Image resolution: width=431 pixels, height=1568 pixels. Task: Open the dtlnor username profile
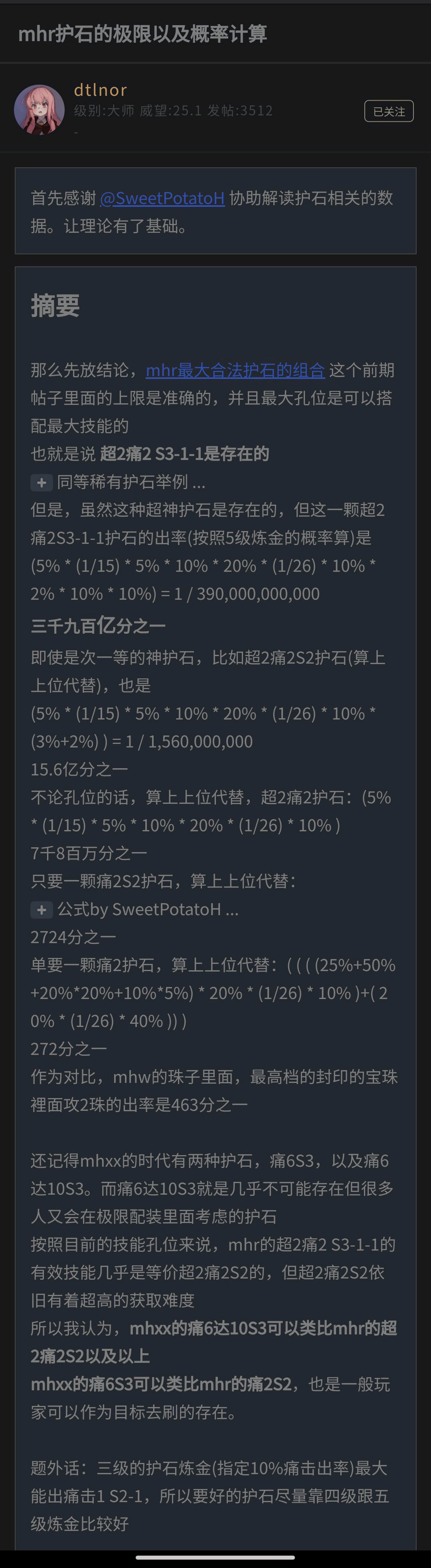pos(101,90)
